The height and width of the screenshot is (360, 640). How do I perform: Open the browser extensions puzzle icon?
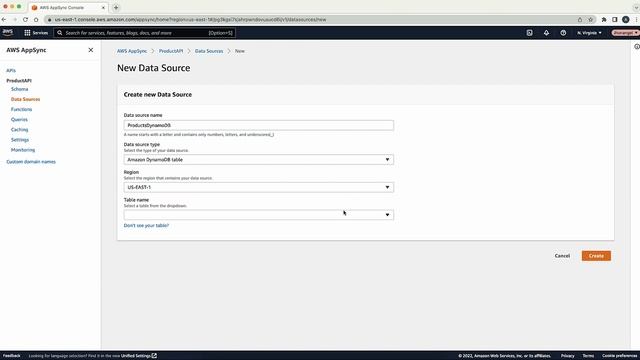(604, 20)
